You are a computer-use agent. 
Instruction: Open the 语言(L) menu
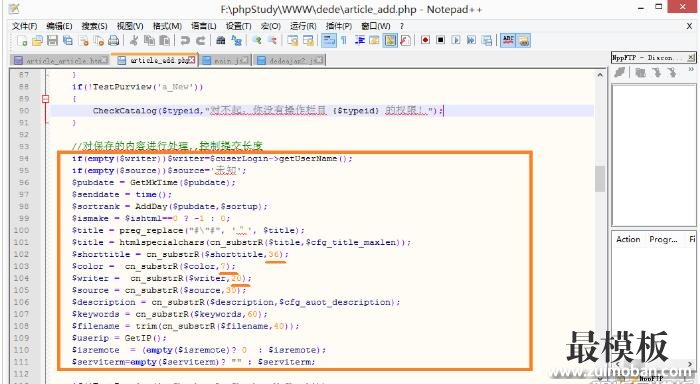[204, 26]
